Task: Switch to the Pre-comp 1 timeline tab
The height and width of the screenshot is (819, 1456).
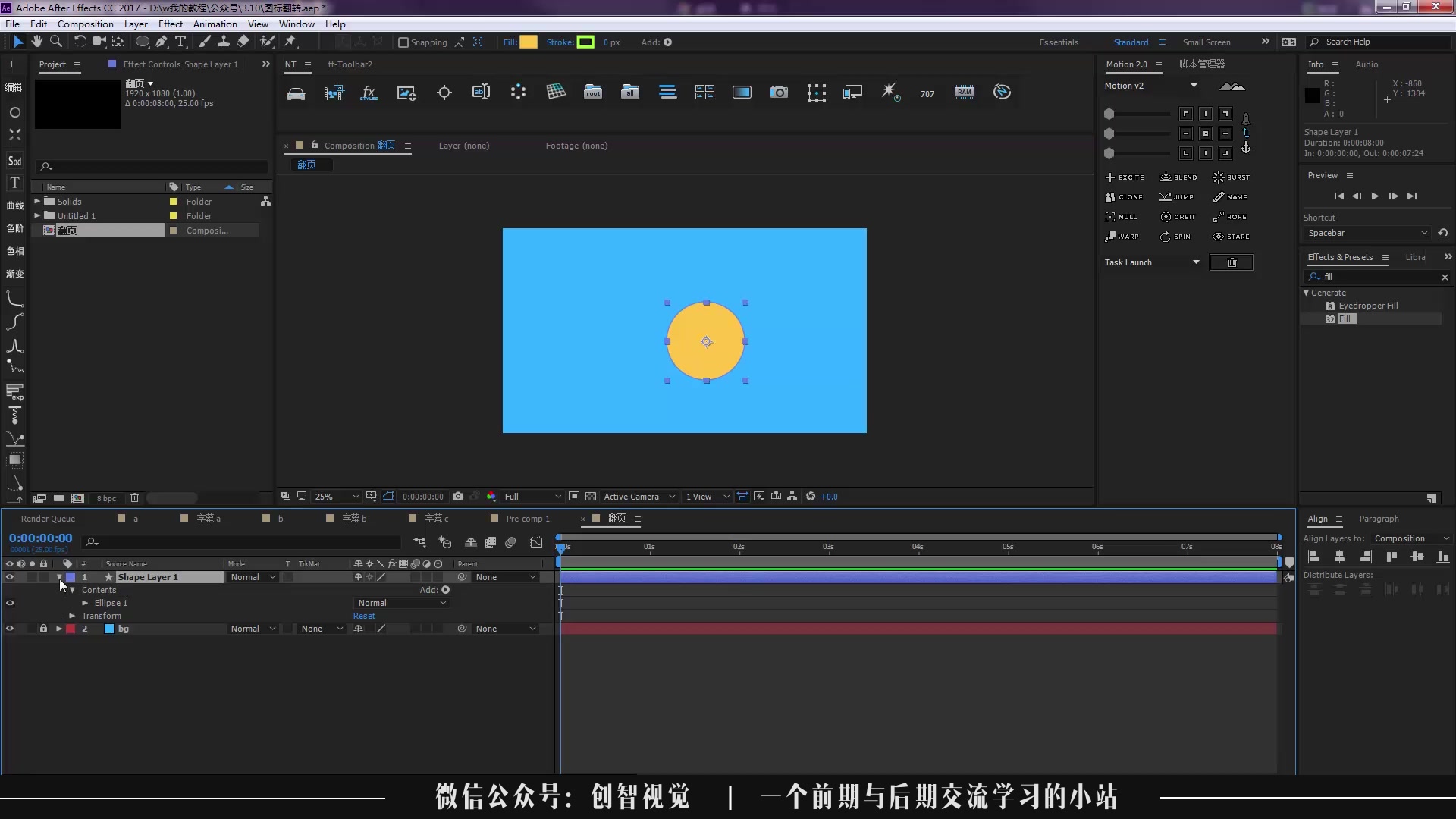Action: (x=527, y=519)
